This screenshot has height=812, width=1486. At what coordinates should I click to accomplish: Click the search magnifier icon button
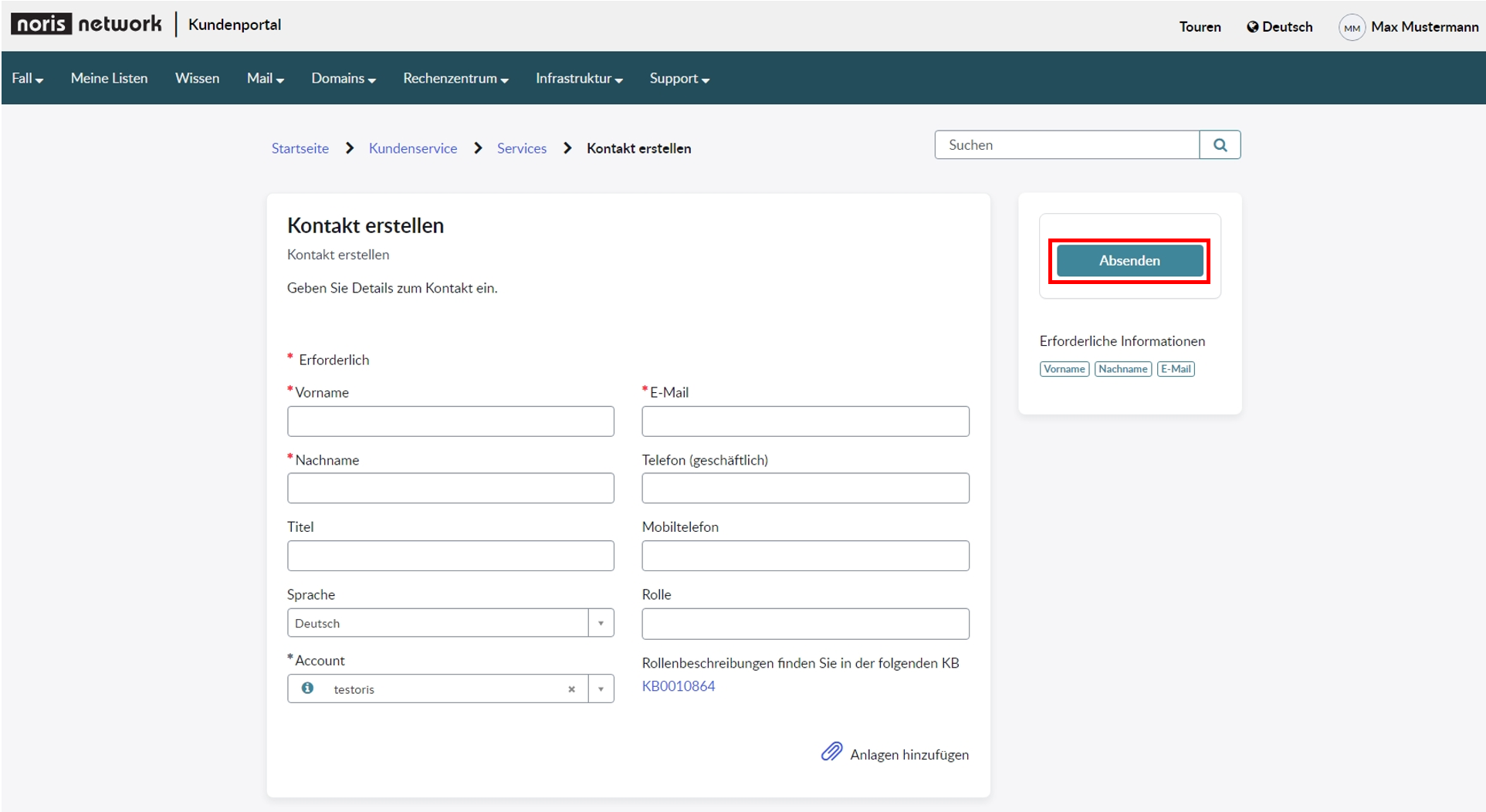1220,145
